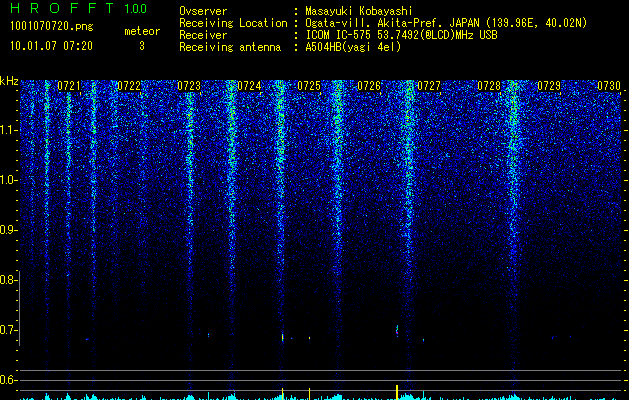Click the 0726 time marker
The width and height of the screenshot is (629, 400).
coord(369,86)
